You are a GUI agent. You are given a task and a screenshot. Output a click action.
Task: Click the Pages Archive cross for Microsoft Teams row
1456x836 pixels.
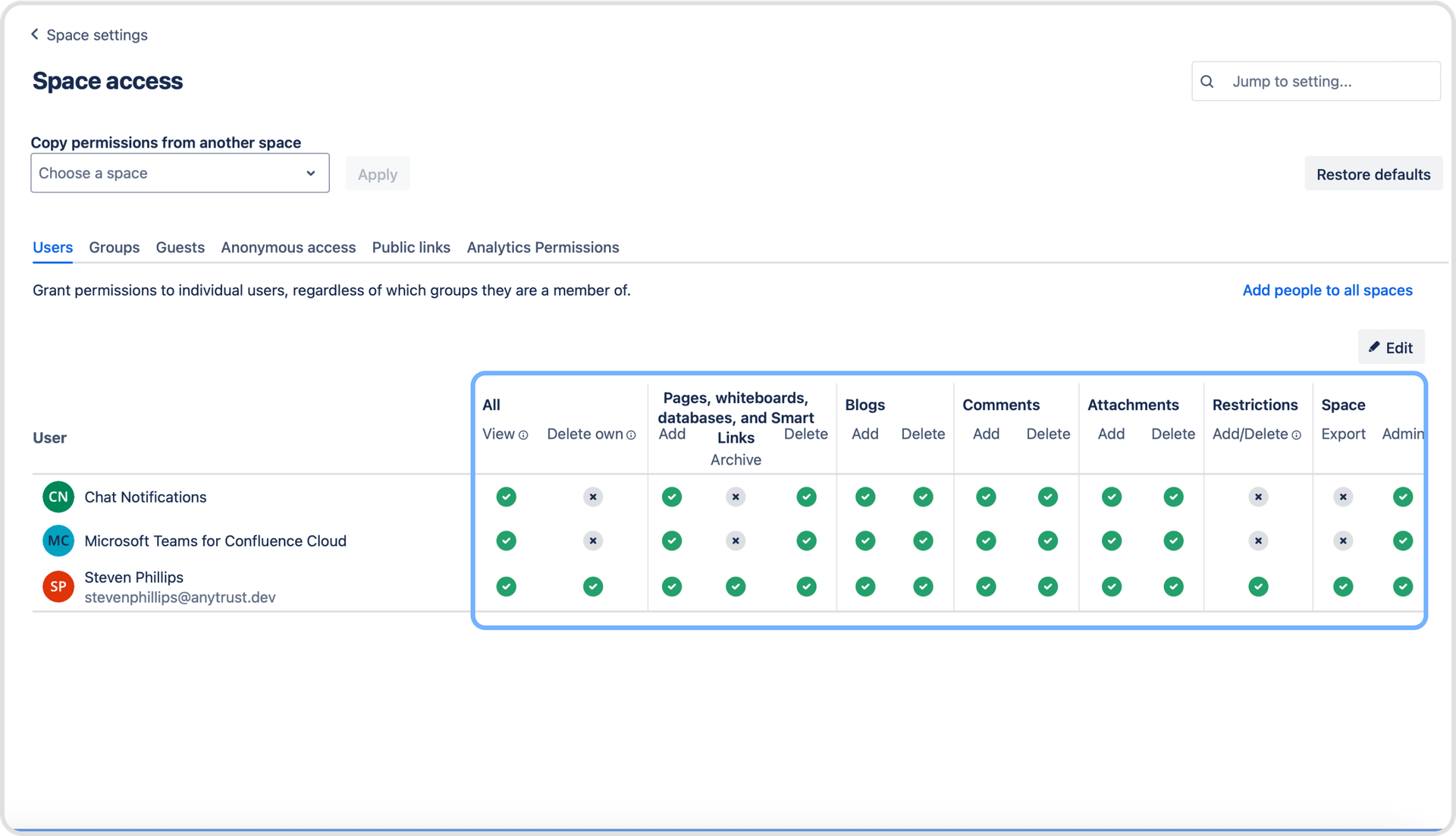tap(736, 541)
